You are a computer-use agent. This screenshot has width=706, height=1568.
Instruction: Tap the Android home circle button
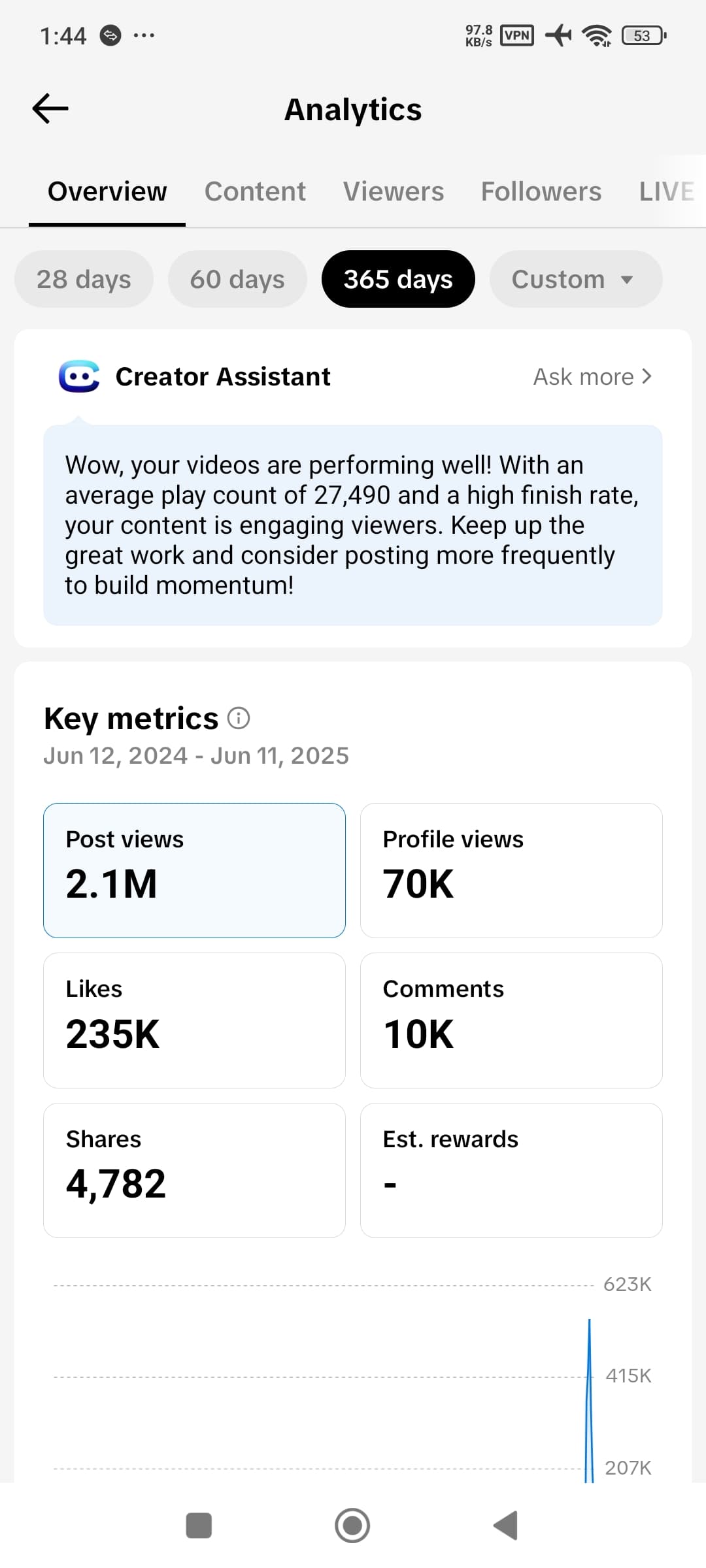tap(352, 1526)
